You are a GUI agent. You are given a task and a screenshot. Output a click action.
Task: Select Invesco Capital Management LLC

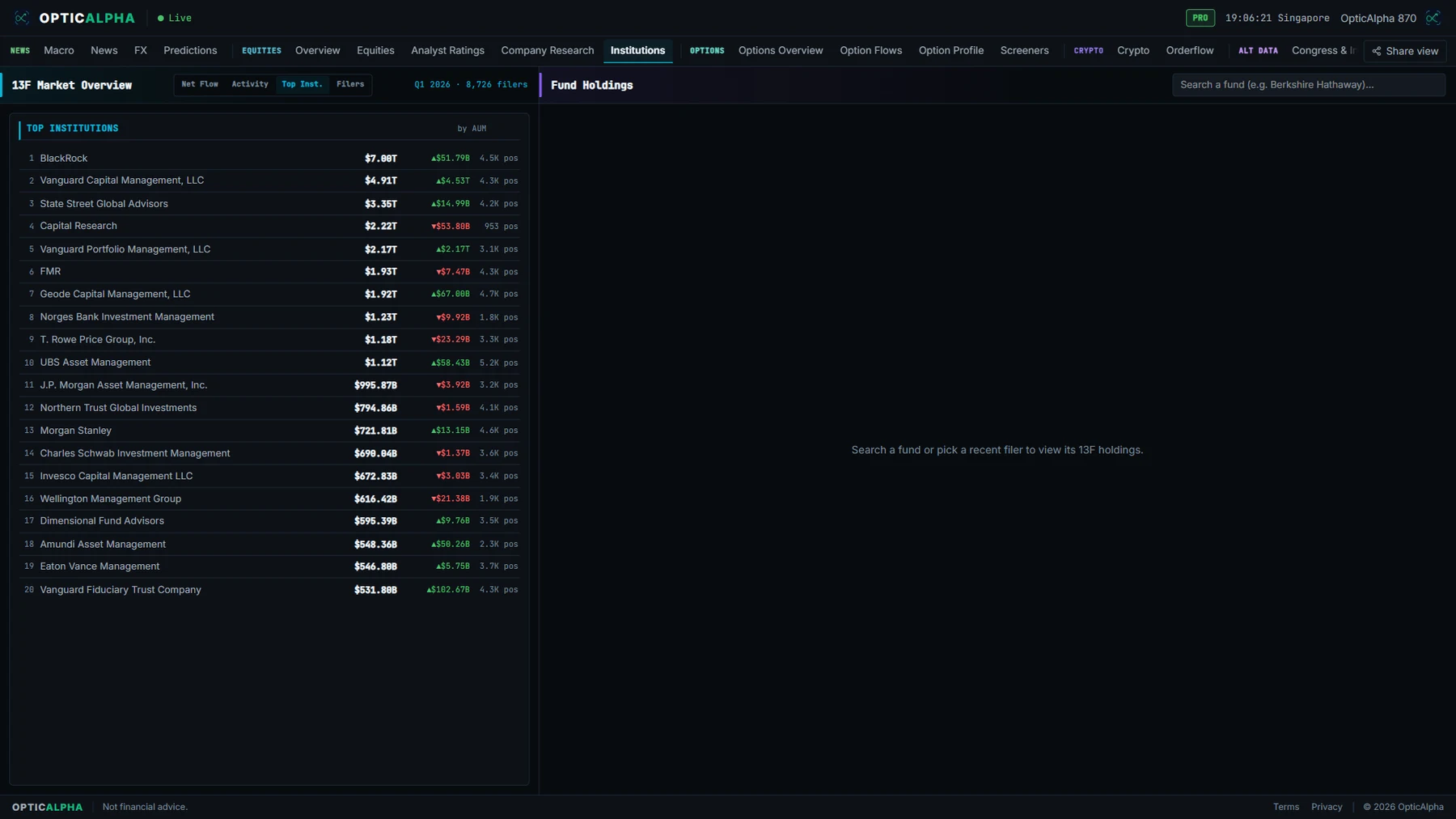(269, 475)
